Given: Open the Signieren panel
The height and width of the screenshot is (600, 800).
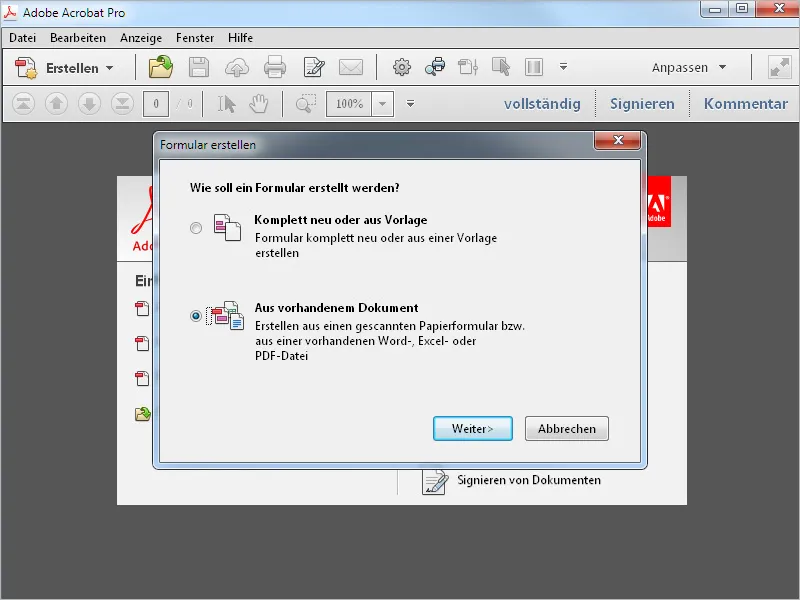Looking at the screenshot, I should click(642, 104).
